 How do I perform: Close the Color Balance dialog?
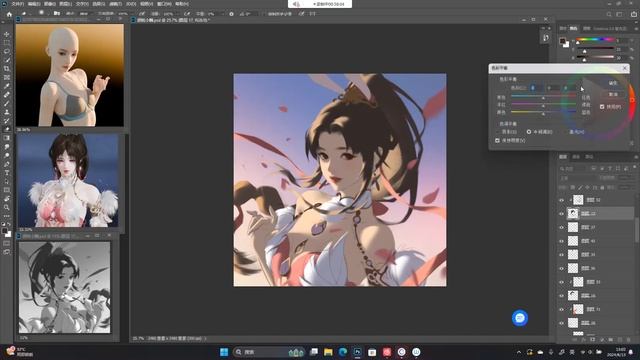pyautogui.click(x=624, y=68)
